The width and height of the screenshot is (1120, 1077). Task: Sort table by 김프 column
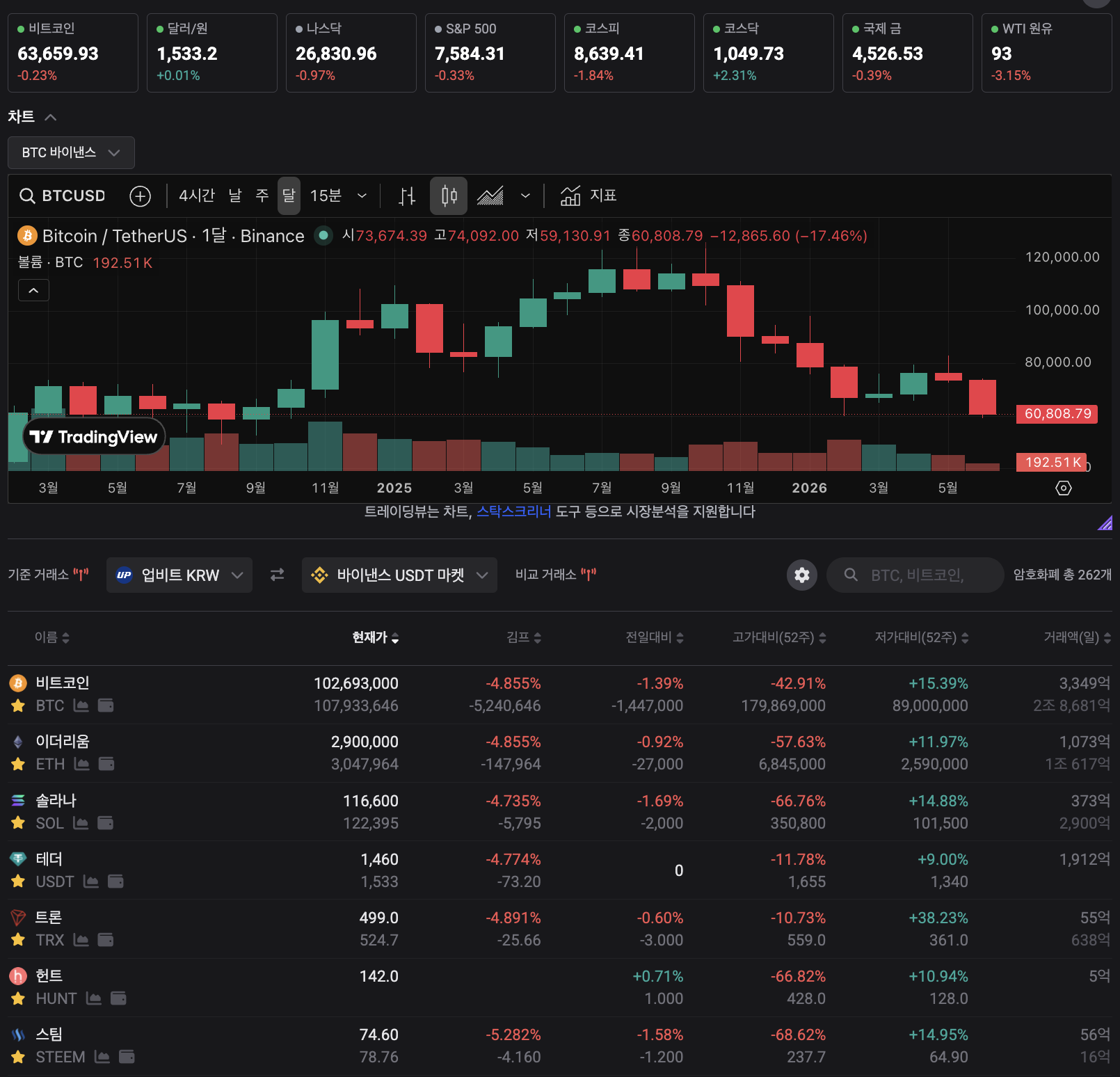(524, 637)
